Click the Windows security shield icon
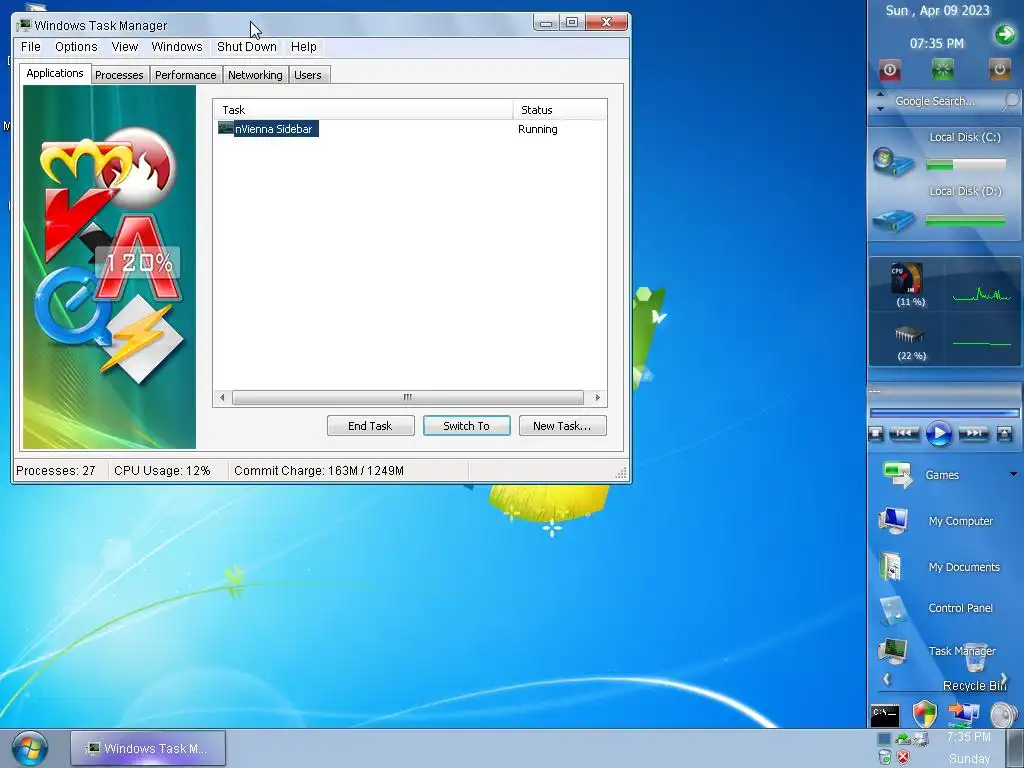This screenshot has height=768, width=1024. (x=925, y=714)
